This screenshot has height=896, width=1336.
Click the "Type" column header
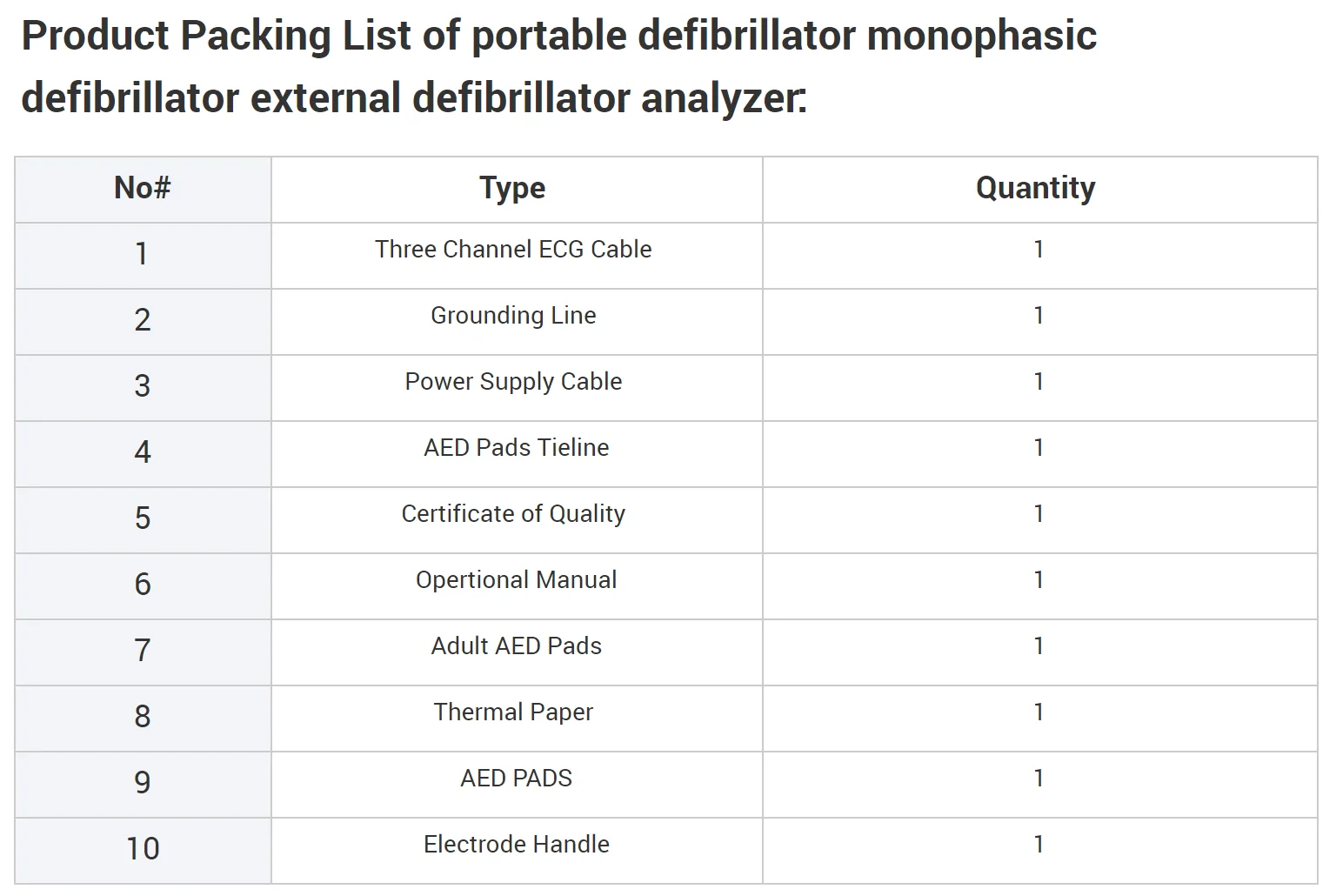[x=513, y=188]
